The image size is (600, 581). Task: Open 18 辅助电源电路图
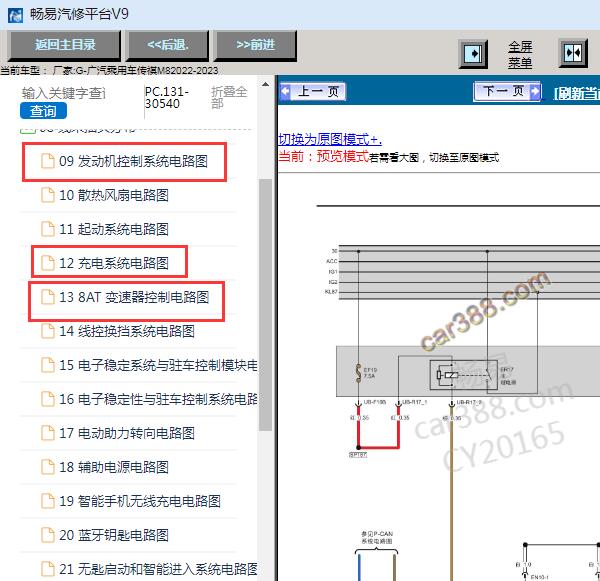pyautogui.click(x=114, y=467)
